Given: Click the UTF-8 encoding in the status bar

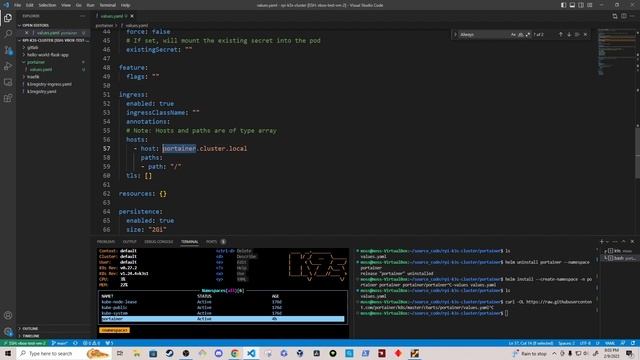Looking at the screenshot, I should point(585,343).
